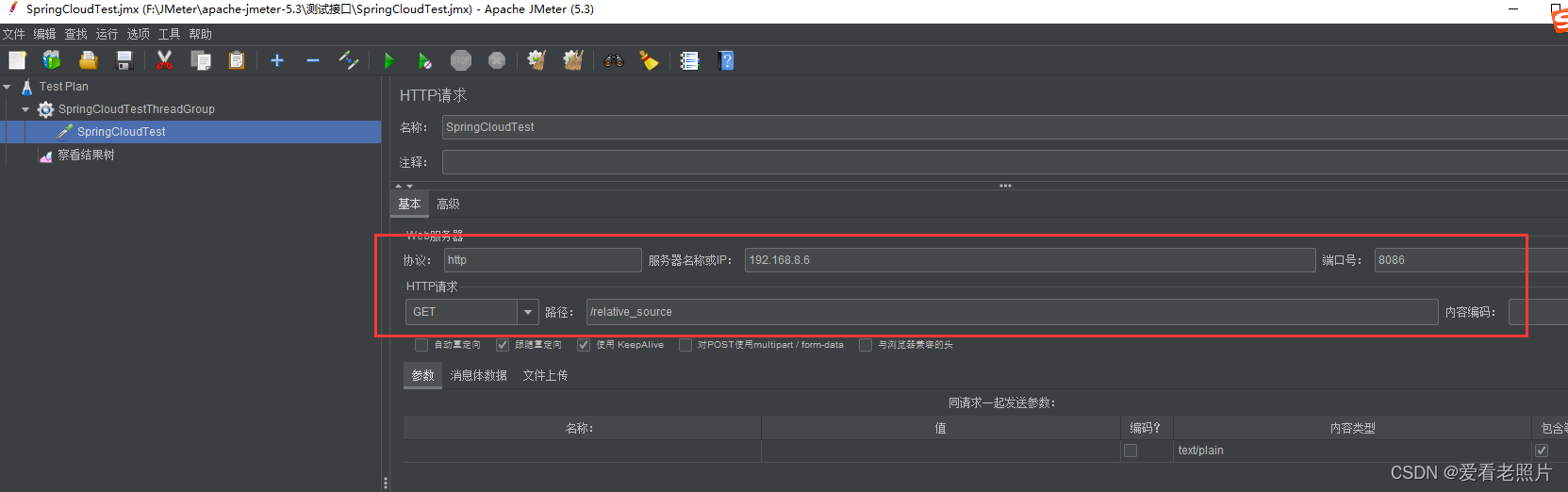
Task: Click the Paste clipboard icon
Action: click(x=236, y=60)
